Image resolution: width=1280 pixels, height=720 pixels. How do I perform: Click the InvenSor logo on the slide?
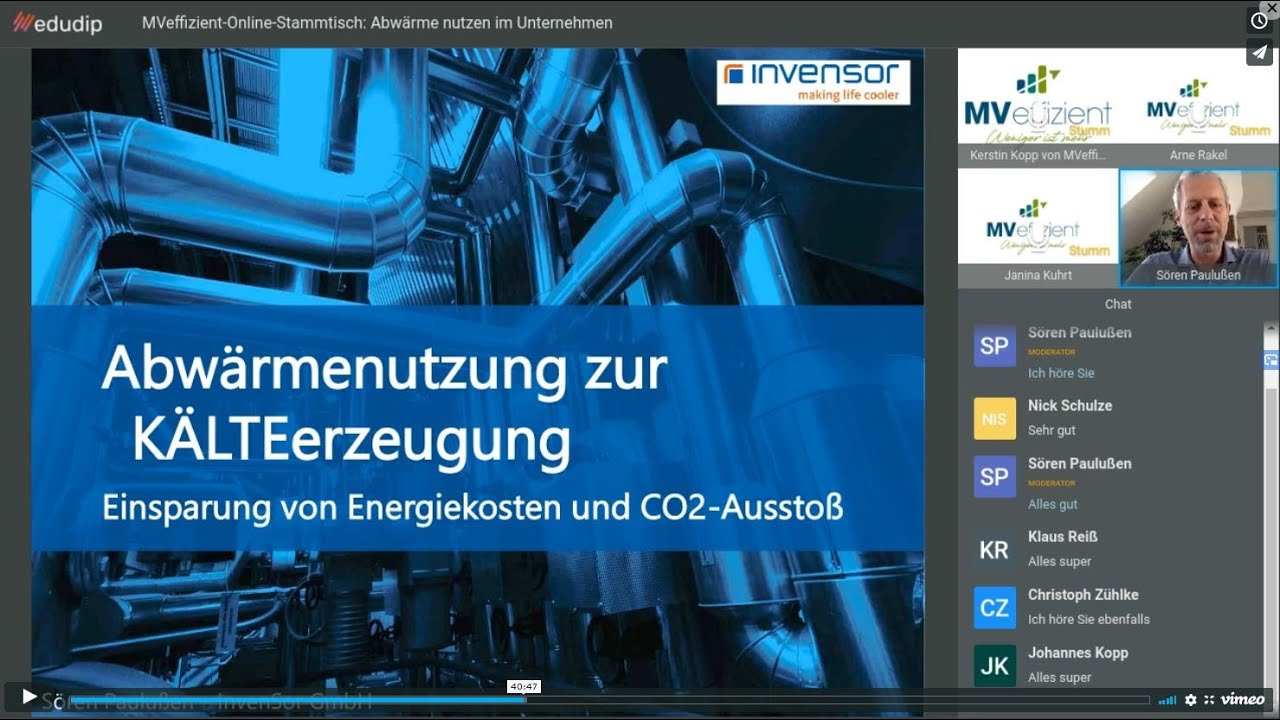point(813,82)
